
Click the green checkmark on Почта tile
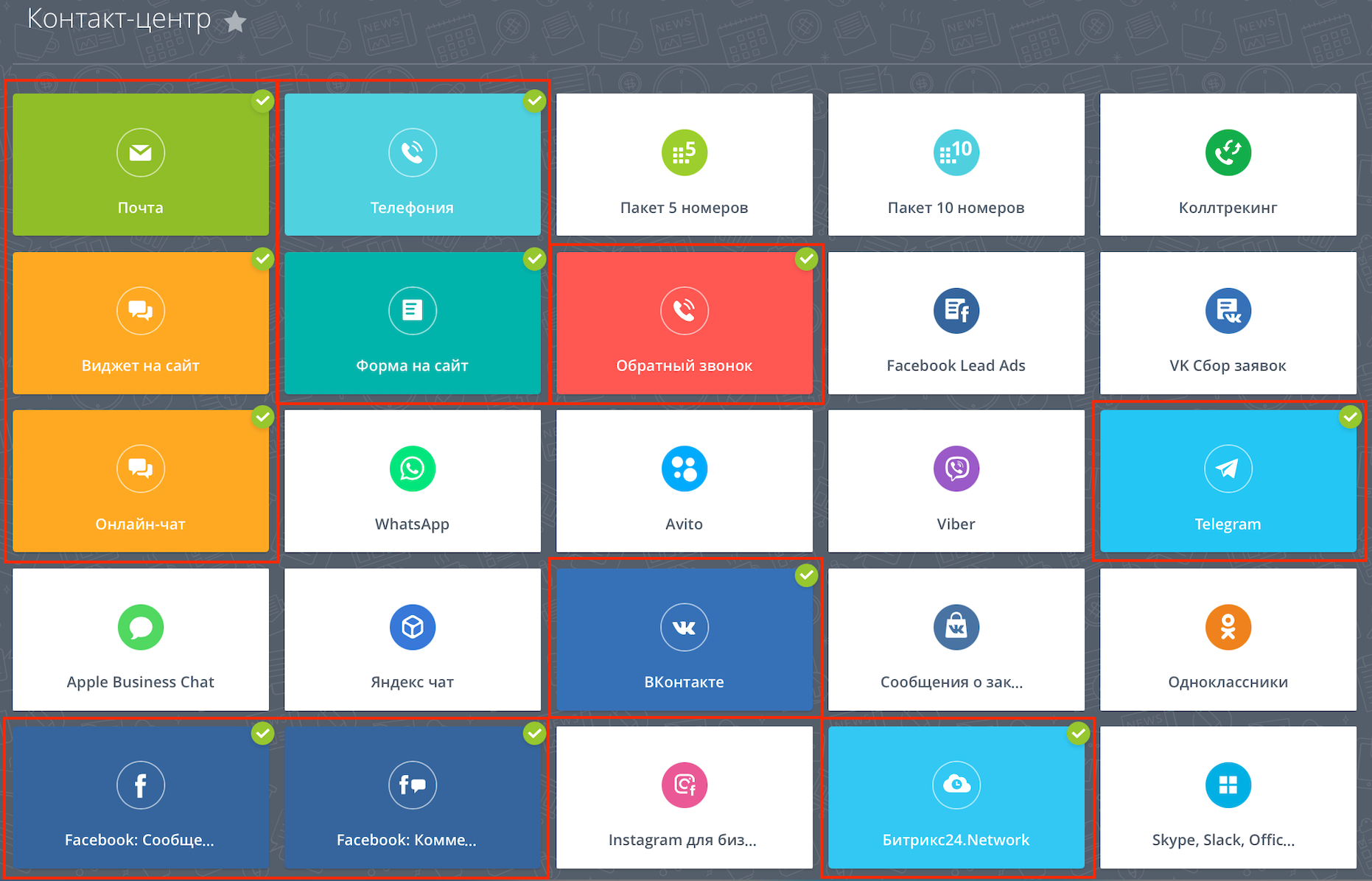pos(262,101)
